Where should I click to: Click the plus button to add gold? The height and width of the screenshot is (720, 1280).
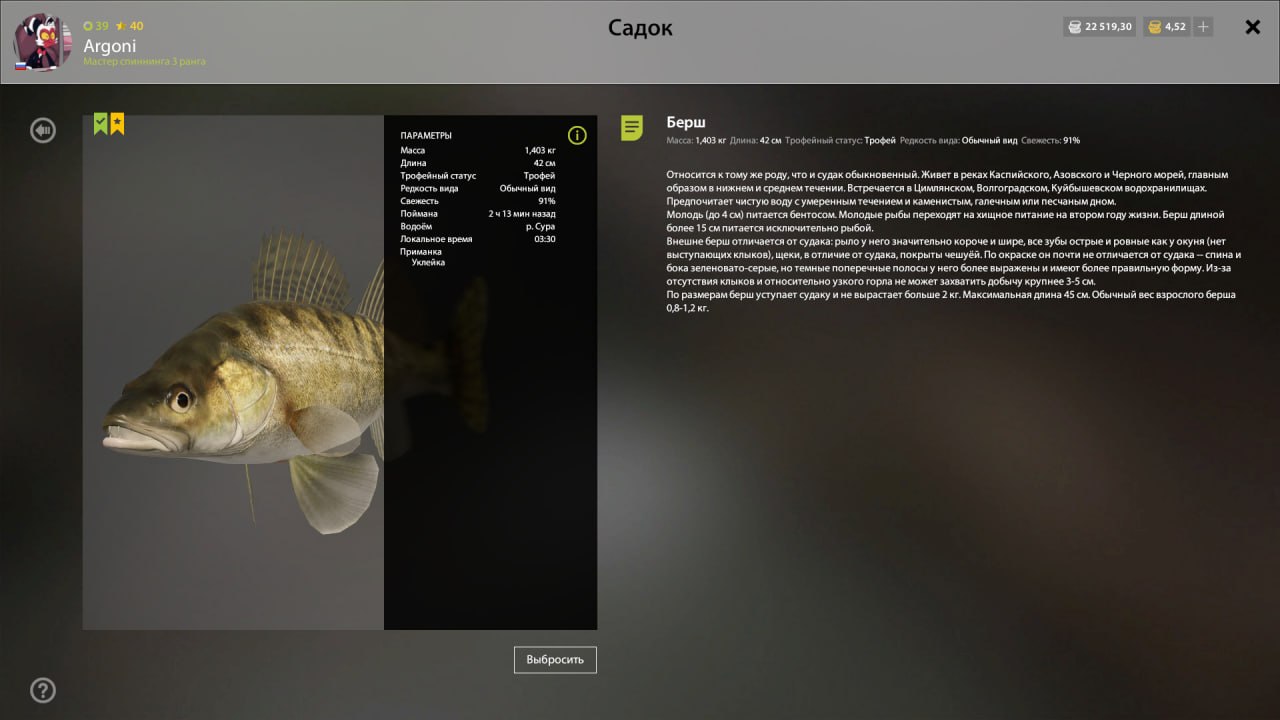pos(1203,27)
